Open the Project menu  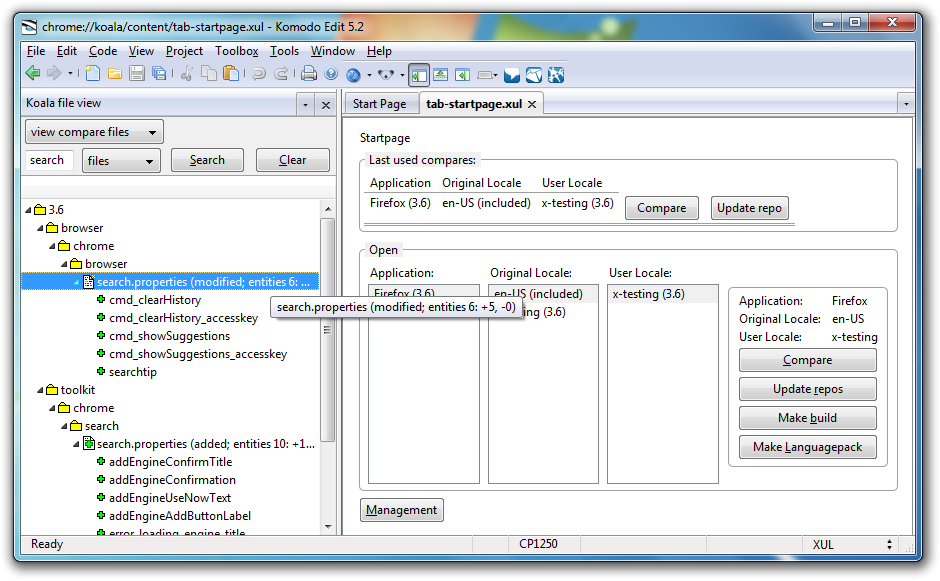click(x=184, y=51)
